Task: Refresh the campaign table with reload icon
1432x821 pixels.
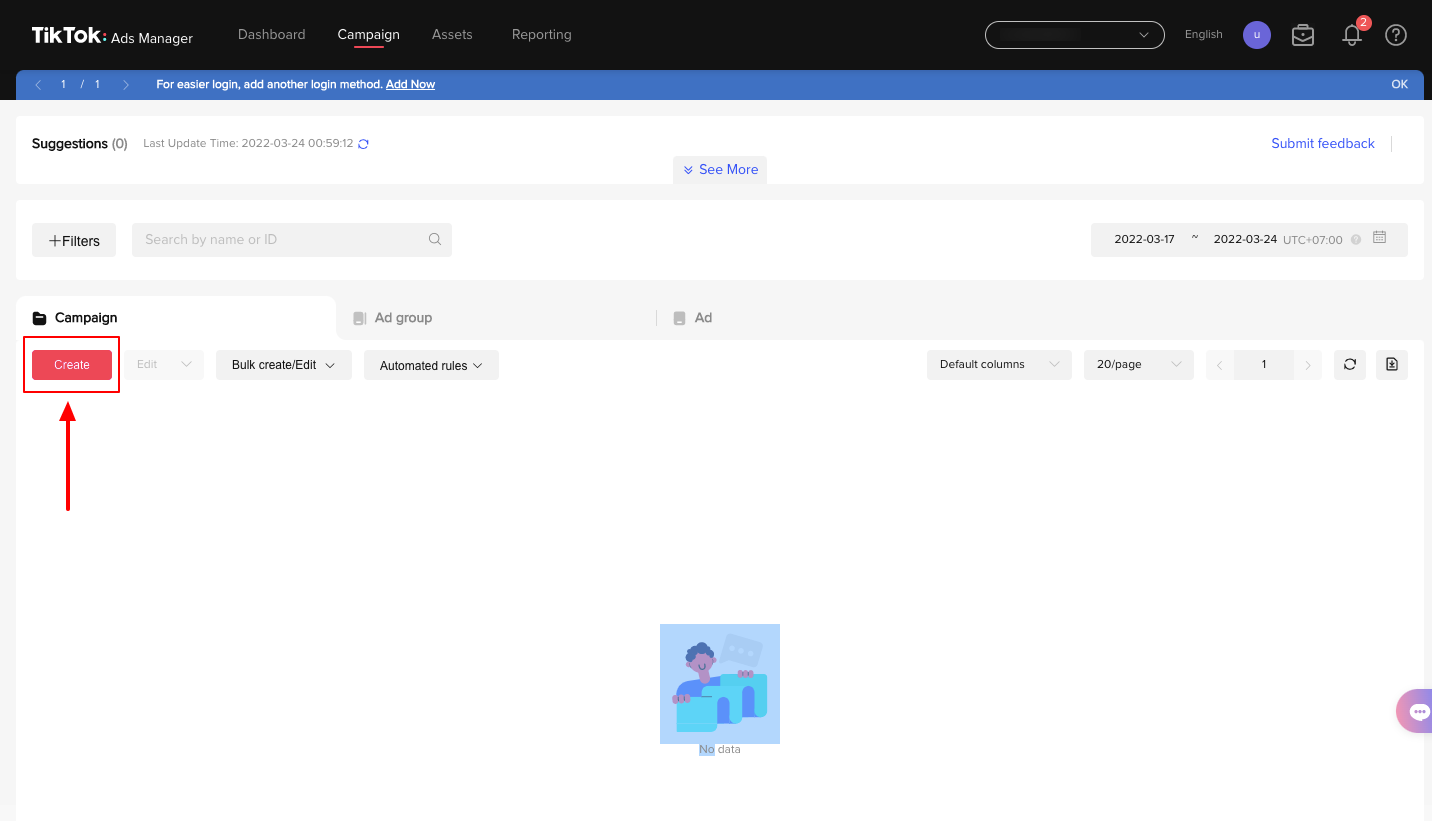Action: pyautogui.click(x=1349, y=365)
